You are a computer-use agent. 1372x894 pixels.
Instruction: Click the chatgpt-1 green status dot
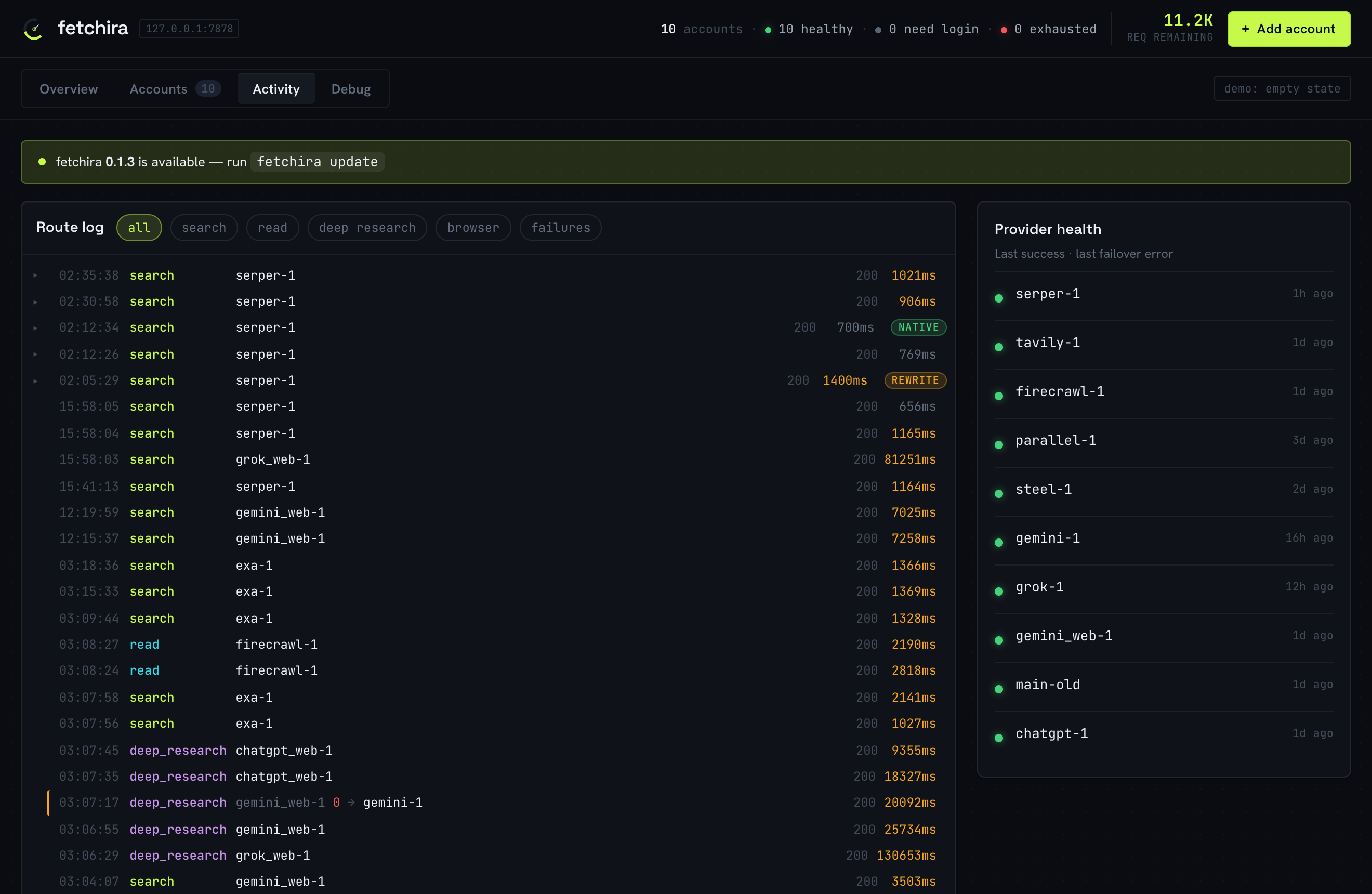(x=999, y=738)
